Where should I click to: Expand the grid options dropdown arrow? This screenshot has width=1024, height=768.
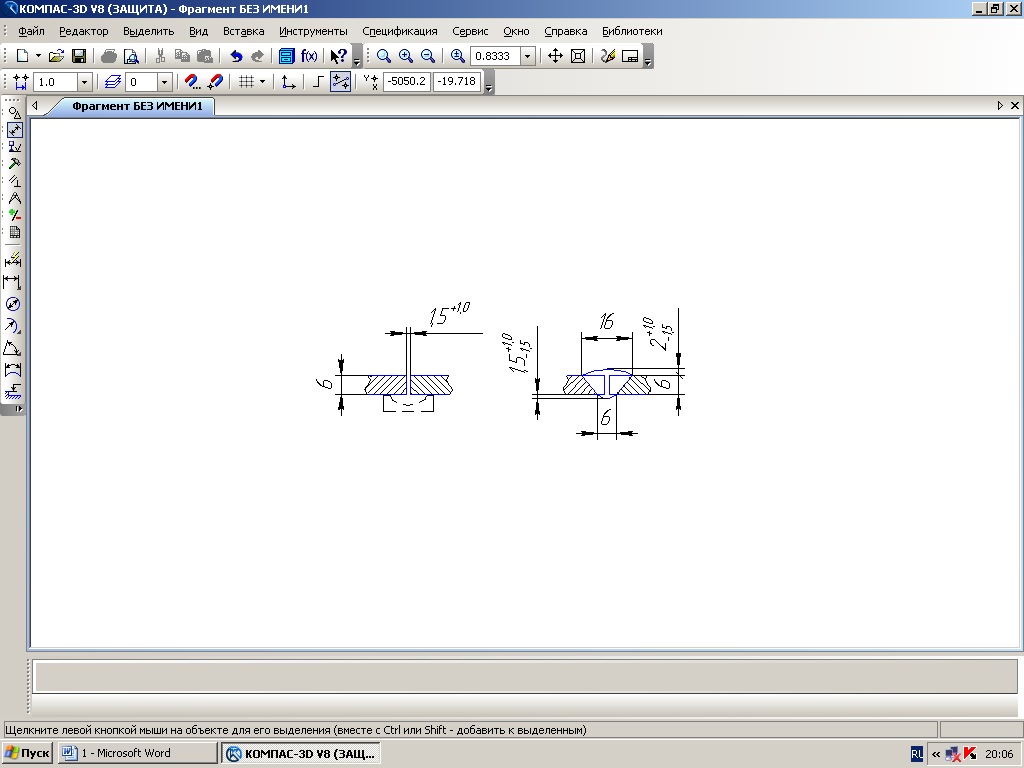click(x=263, y=82)
